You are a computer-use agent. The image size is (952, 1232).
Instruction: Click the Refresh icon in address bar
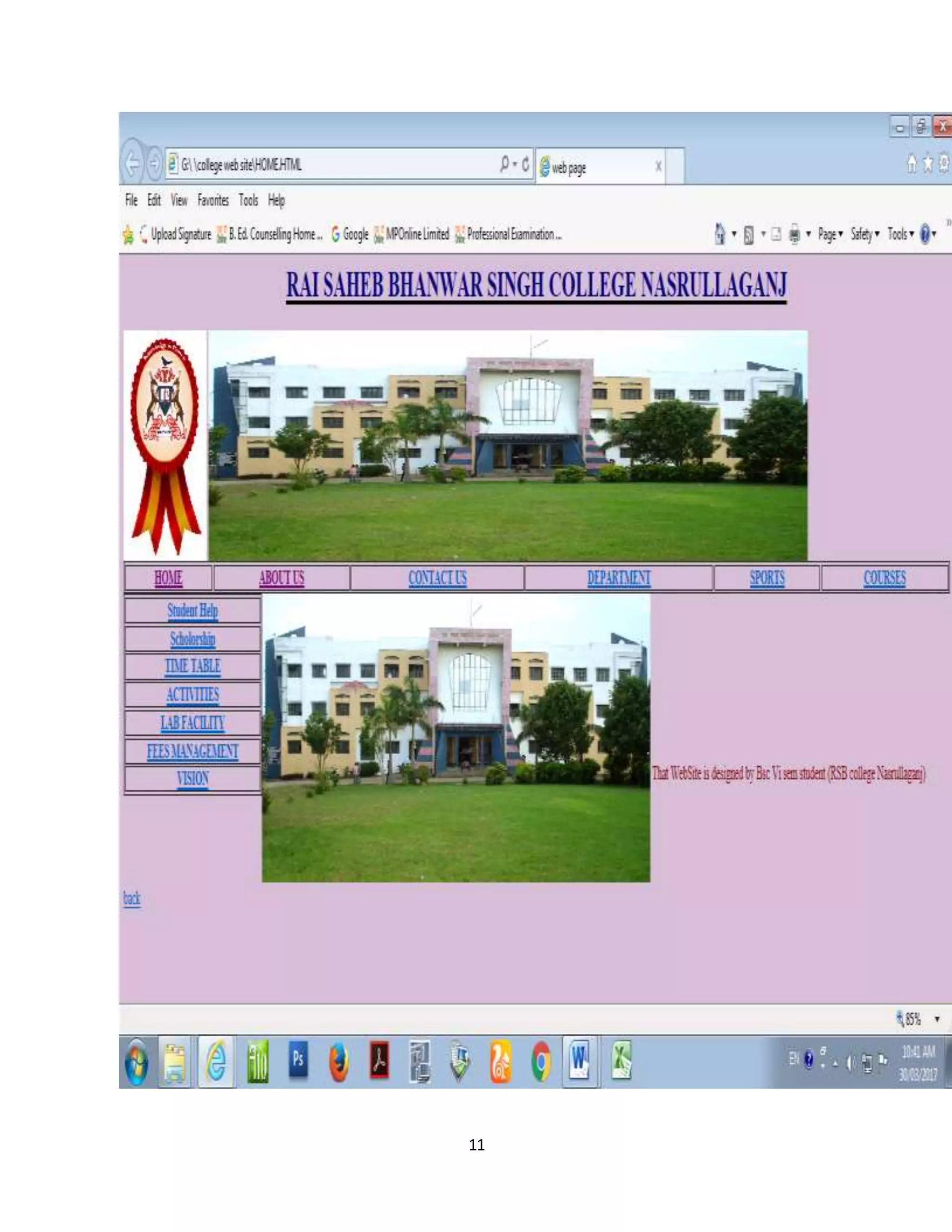525,164
